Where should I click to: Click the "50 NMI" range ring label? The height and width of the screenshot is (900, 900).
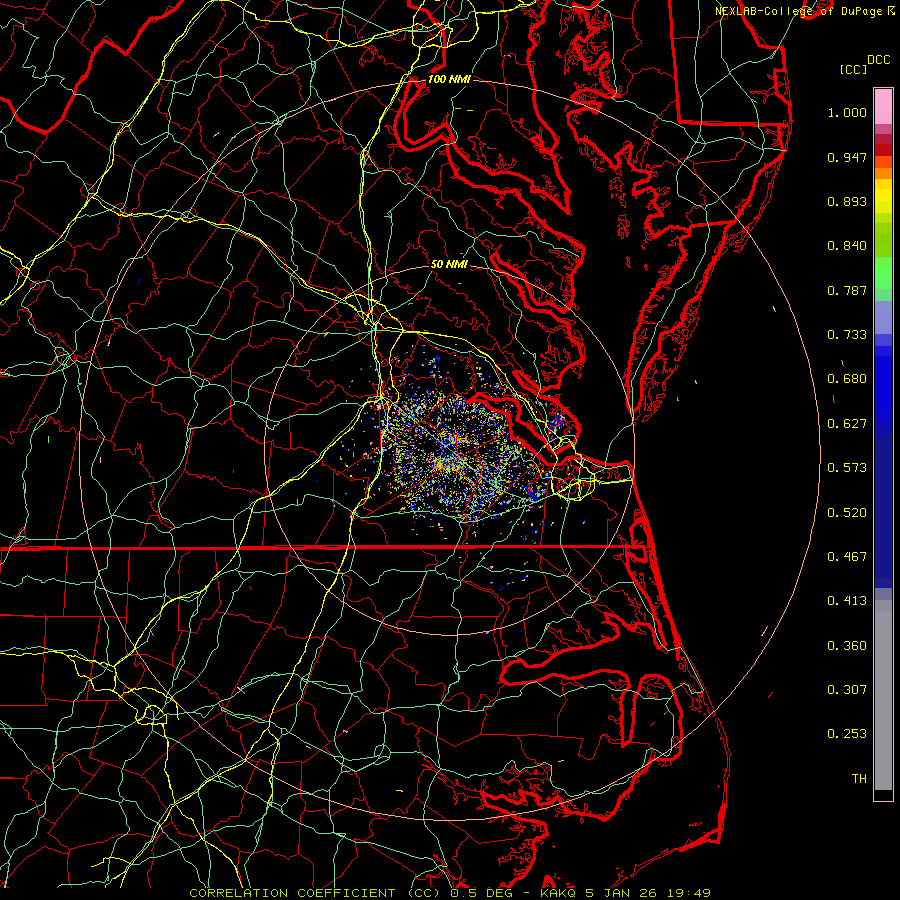coord(449,264)
